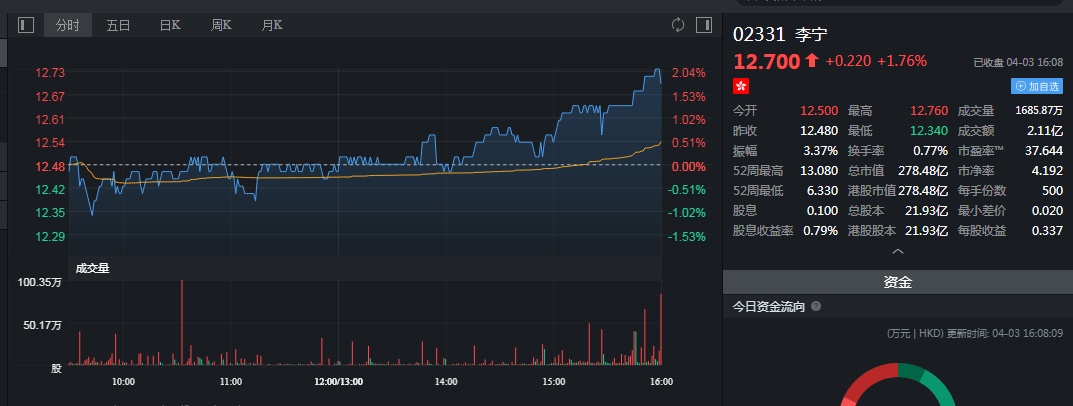Open the 日K chart tab
1073x406 pixels.
(x=170, y=25)
